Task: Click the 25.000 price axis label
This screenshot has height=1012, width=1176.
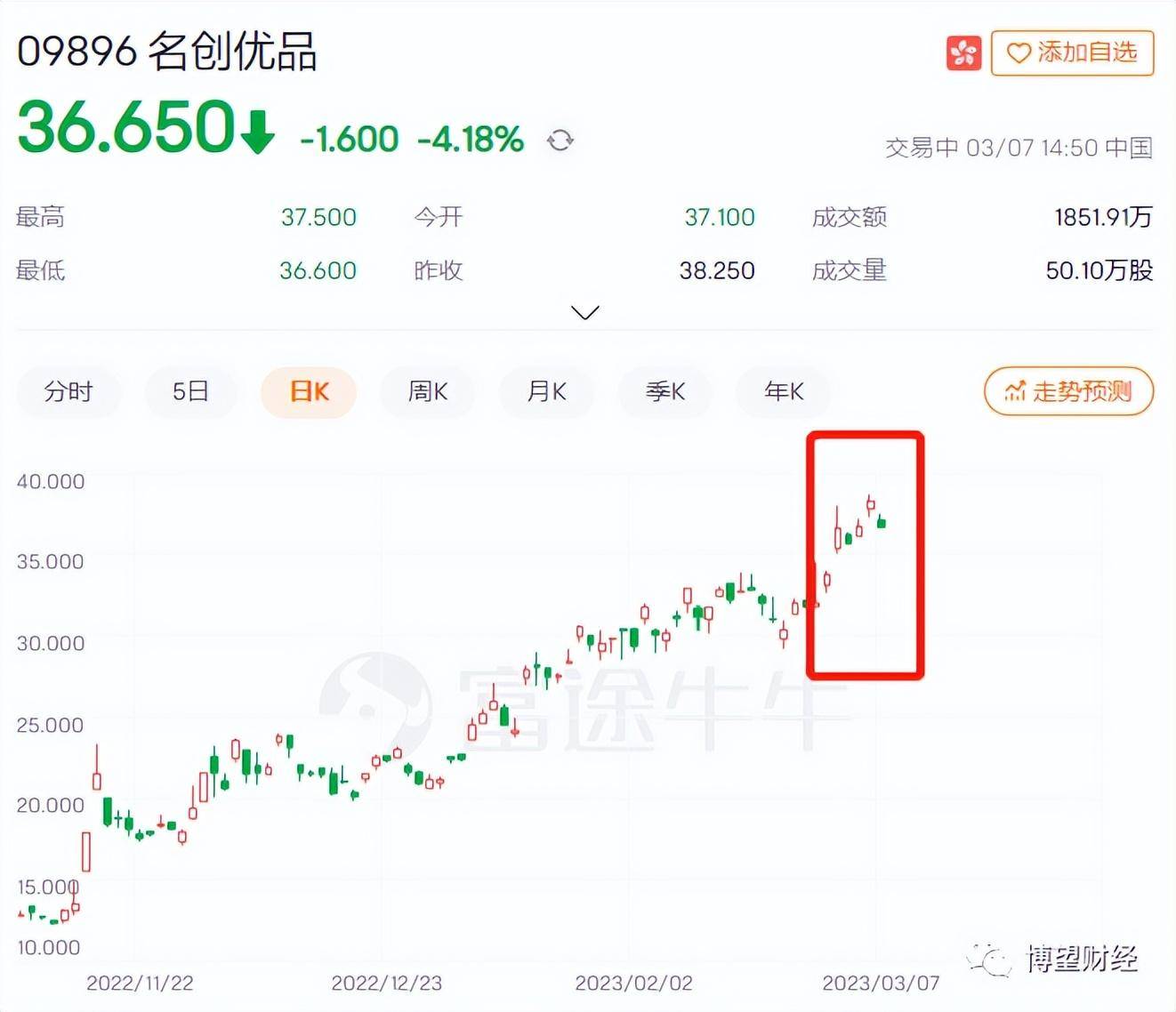Action: click(x=51, y=725)
